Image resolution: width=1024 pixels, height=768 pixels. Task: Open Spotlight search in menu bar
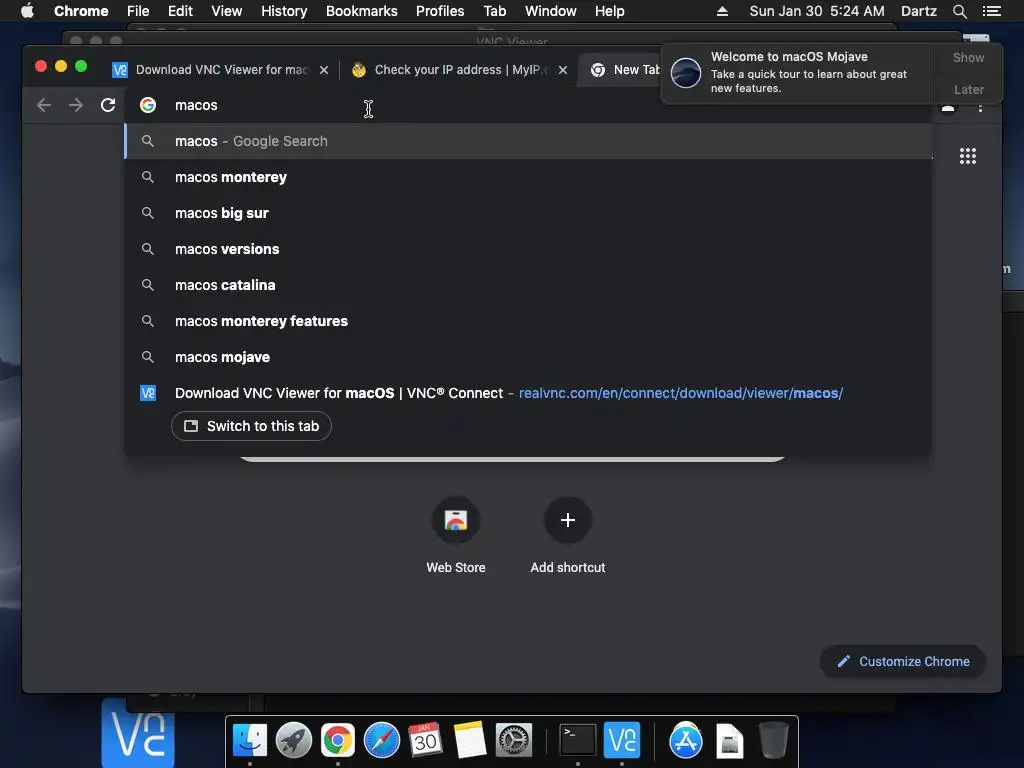959,11
